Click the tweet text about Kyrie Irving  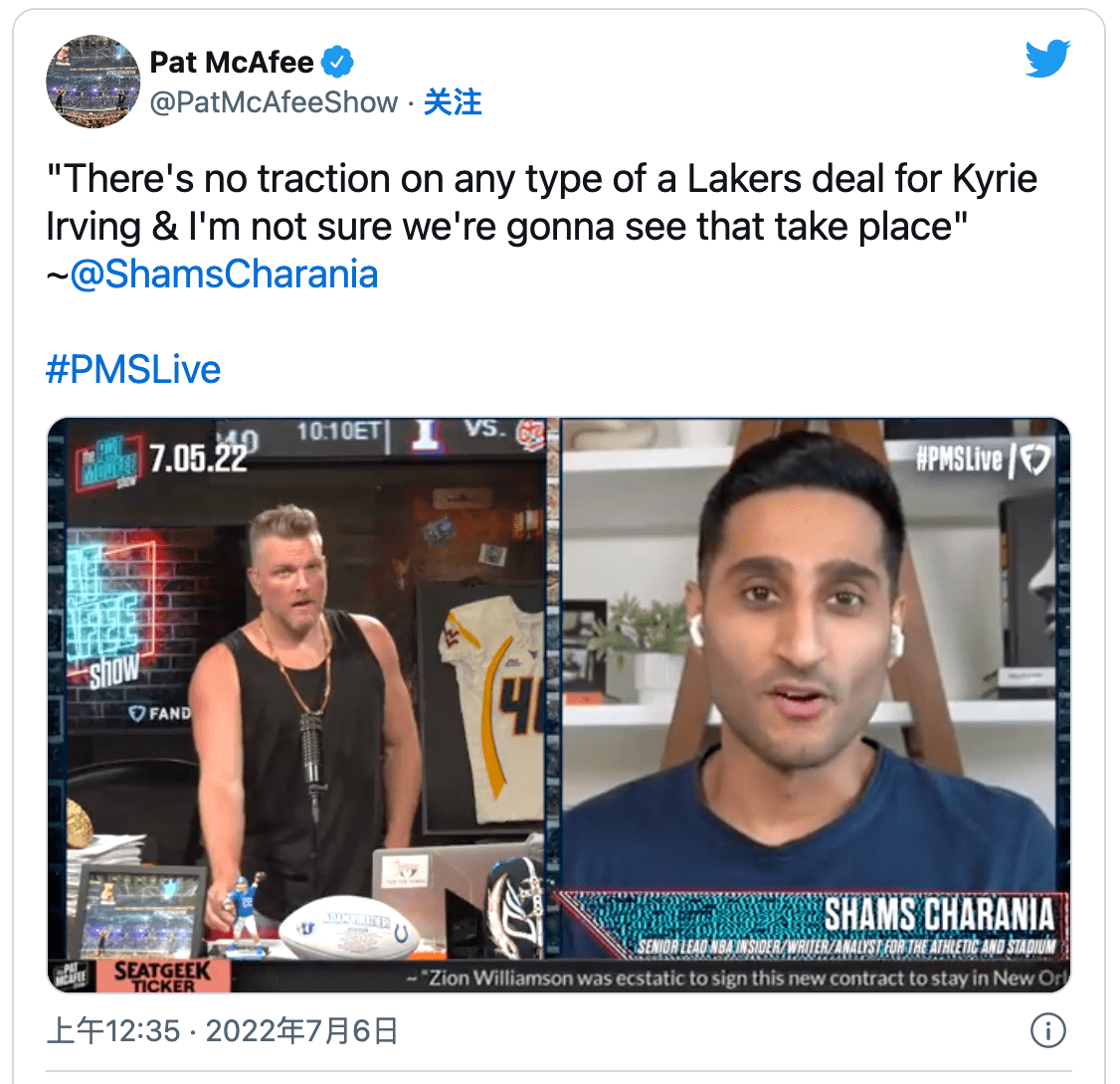click(x=541, y=203)
